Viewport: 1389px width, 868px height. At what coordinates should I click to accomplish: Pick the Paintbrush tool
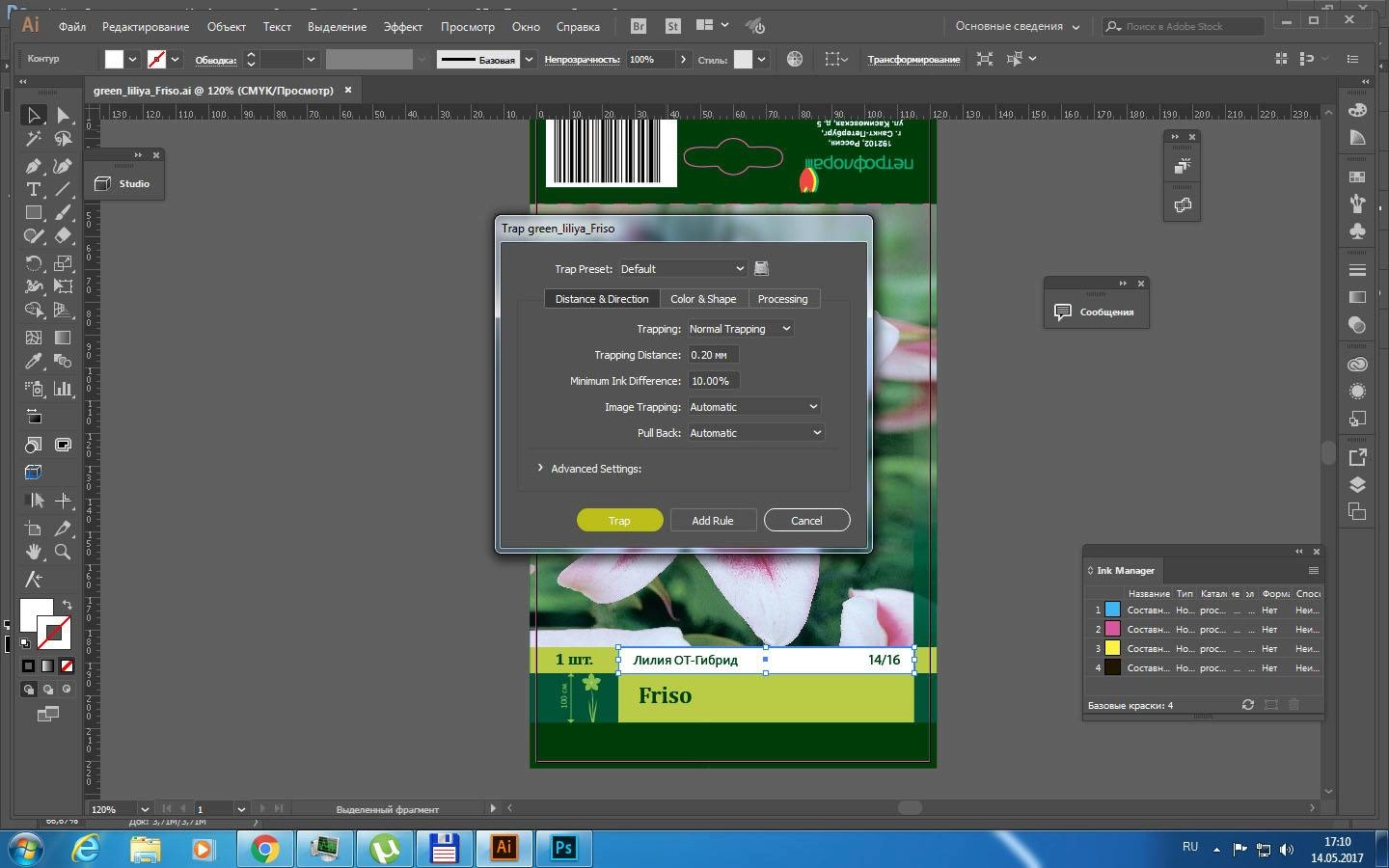pos(63,212)
